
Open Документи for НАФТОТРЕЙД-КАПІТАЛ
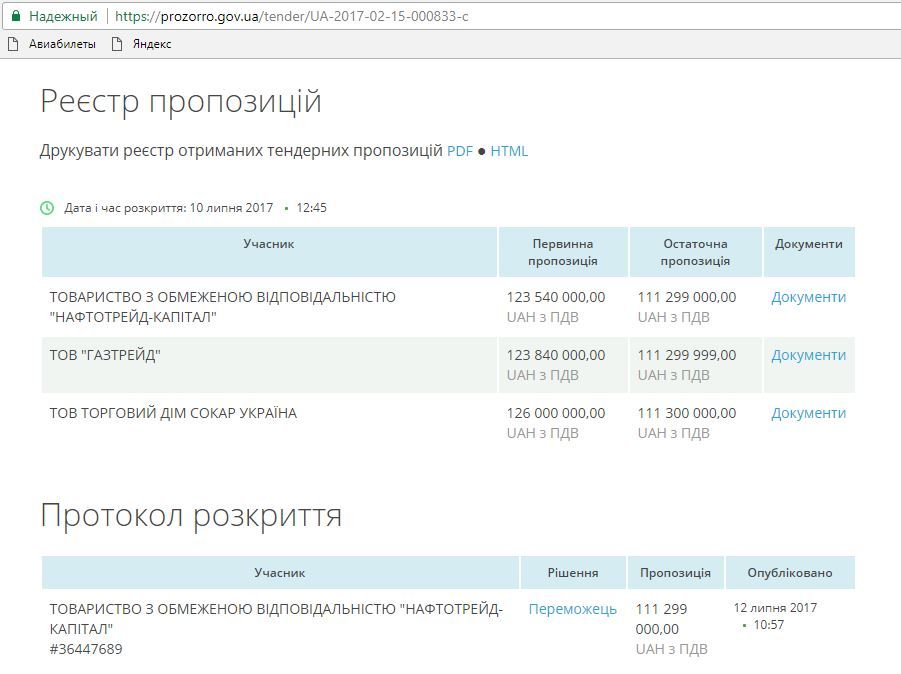click(808, 297)
